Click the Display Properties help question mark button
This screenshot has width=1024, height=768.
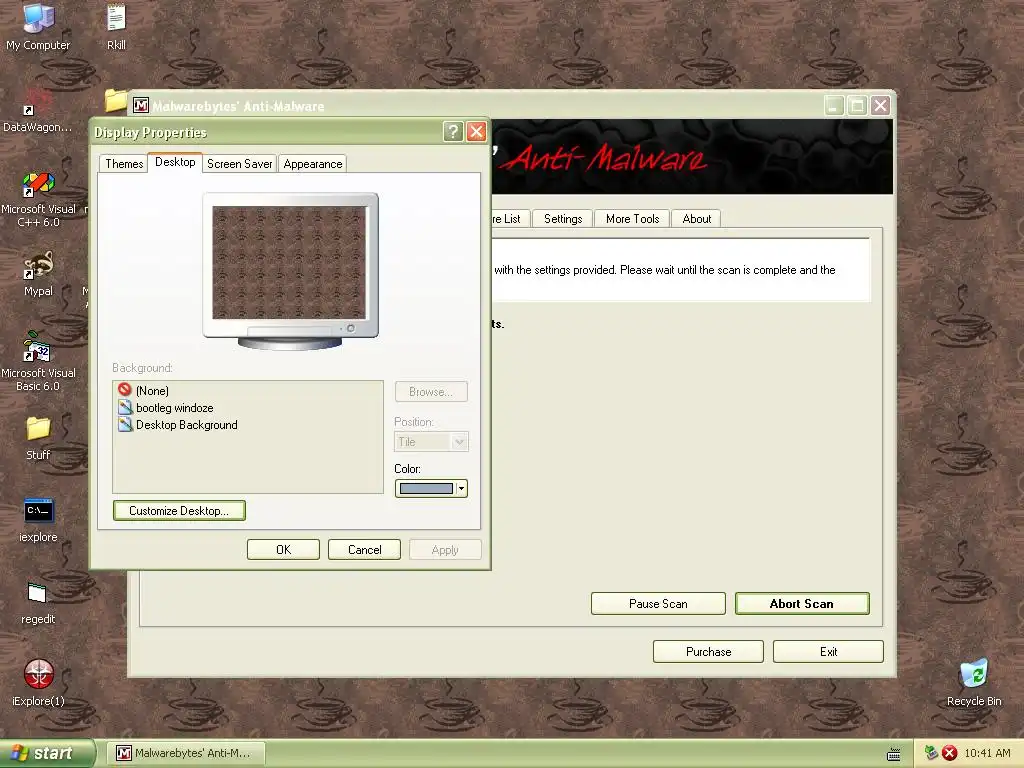click(x=453, y=132)
